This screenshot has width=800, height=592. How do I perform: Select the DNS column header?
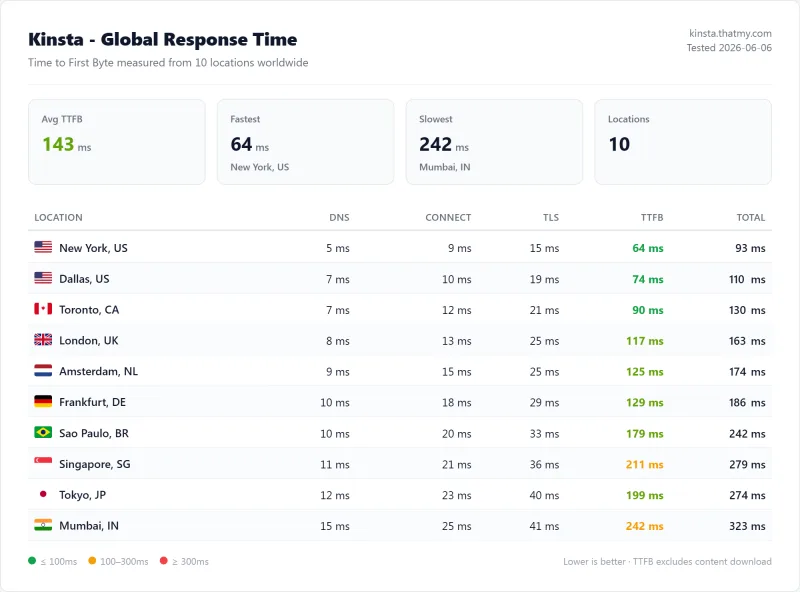point(339,217)
